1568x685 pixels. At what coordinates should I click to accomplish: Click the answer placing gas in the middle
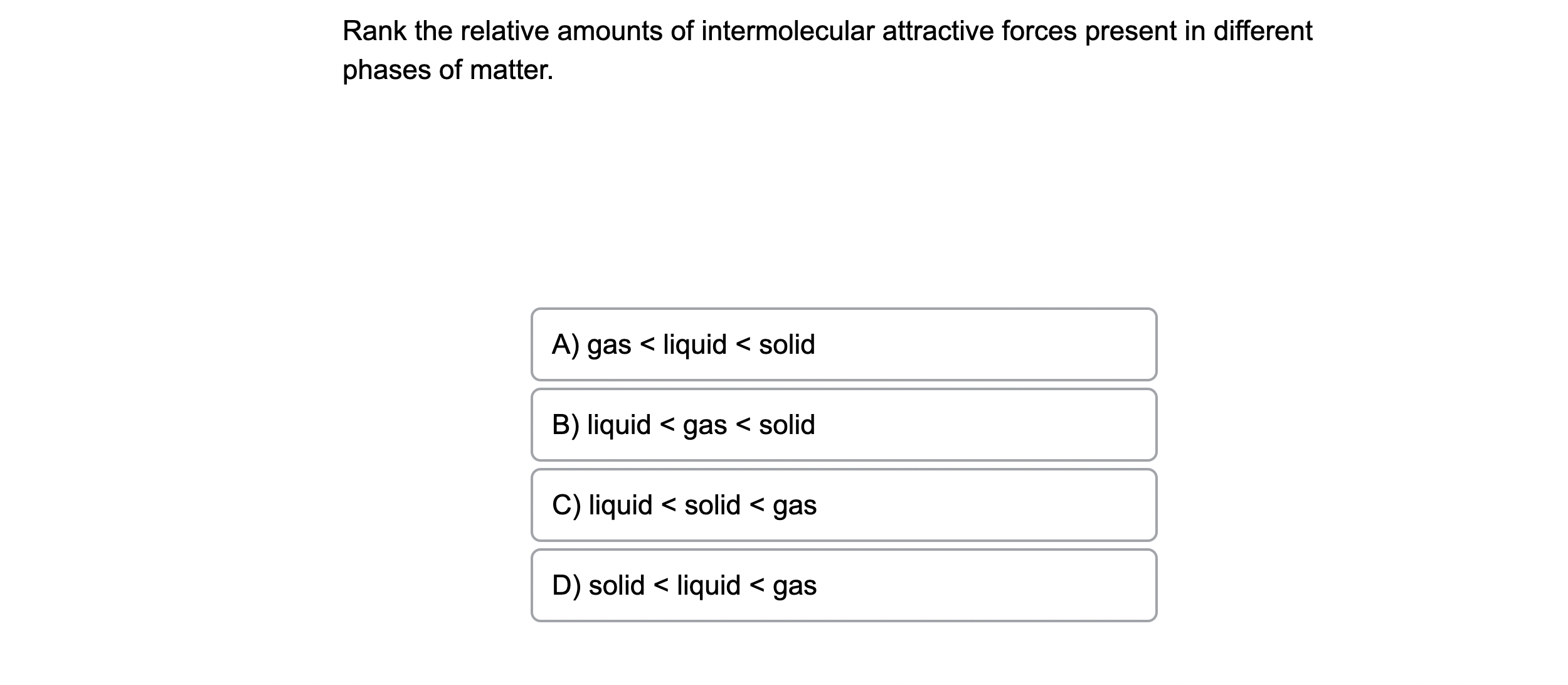844,425
